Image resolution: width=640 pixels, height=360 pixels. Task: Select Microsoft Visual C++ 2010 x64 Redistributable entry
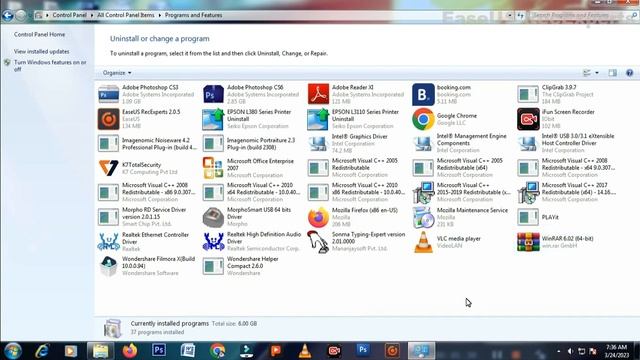pyautogui.click(x=253, y=192)
